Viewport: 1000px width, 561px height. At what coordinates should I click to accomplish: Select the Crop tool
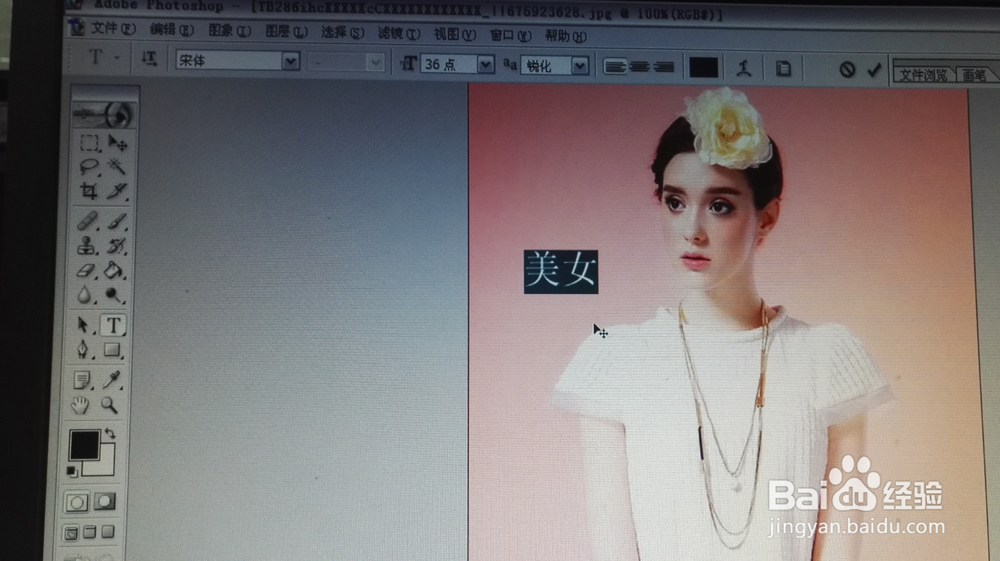(x=88, y=191)
